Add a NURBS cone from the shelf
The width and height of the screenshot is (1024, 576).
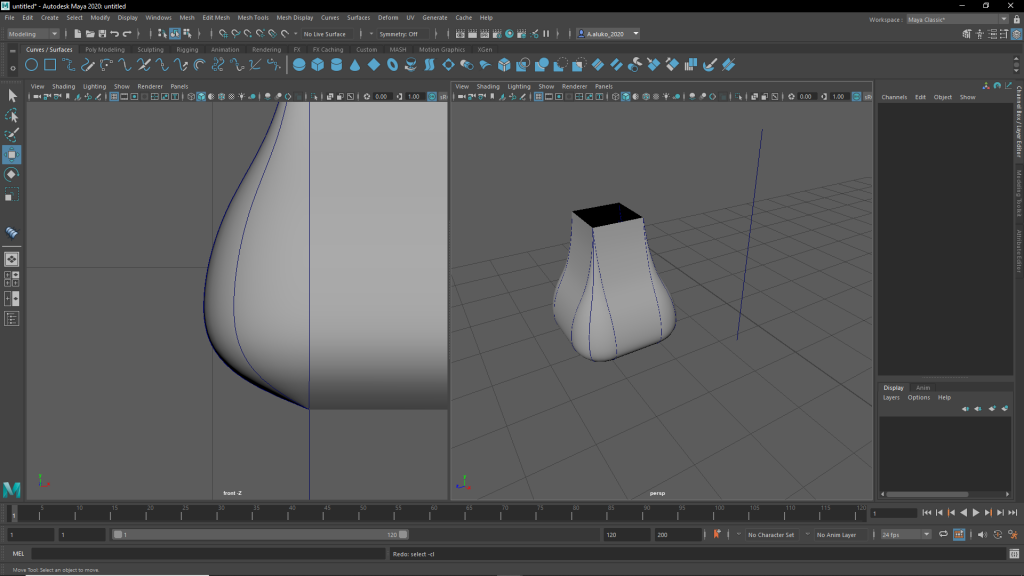pyautogui.click(x=355, y=65)
